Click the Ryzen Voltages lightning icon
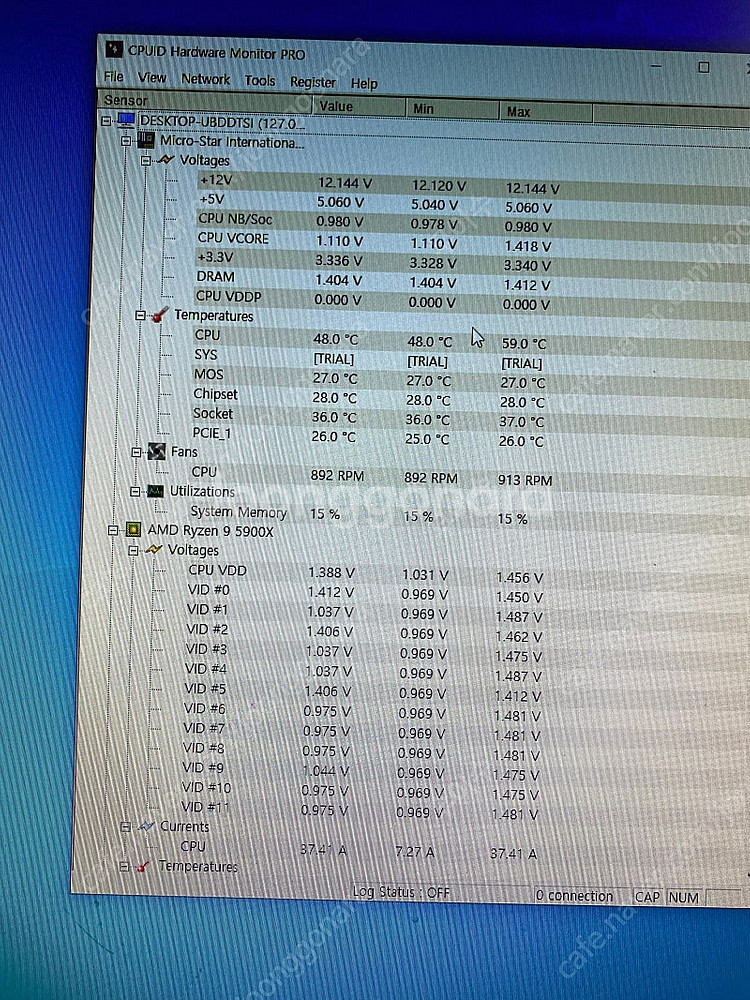This screenshot has height=1000, width=750. tap(153, 549)
